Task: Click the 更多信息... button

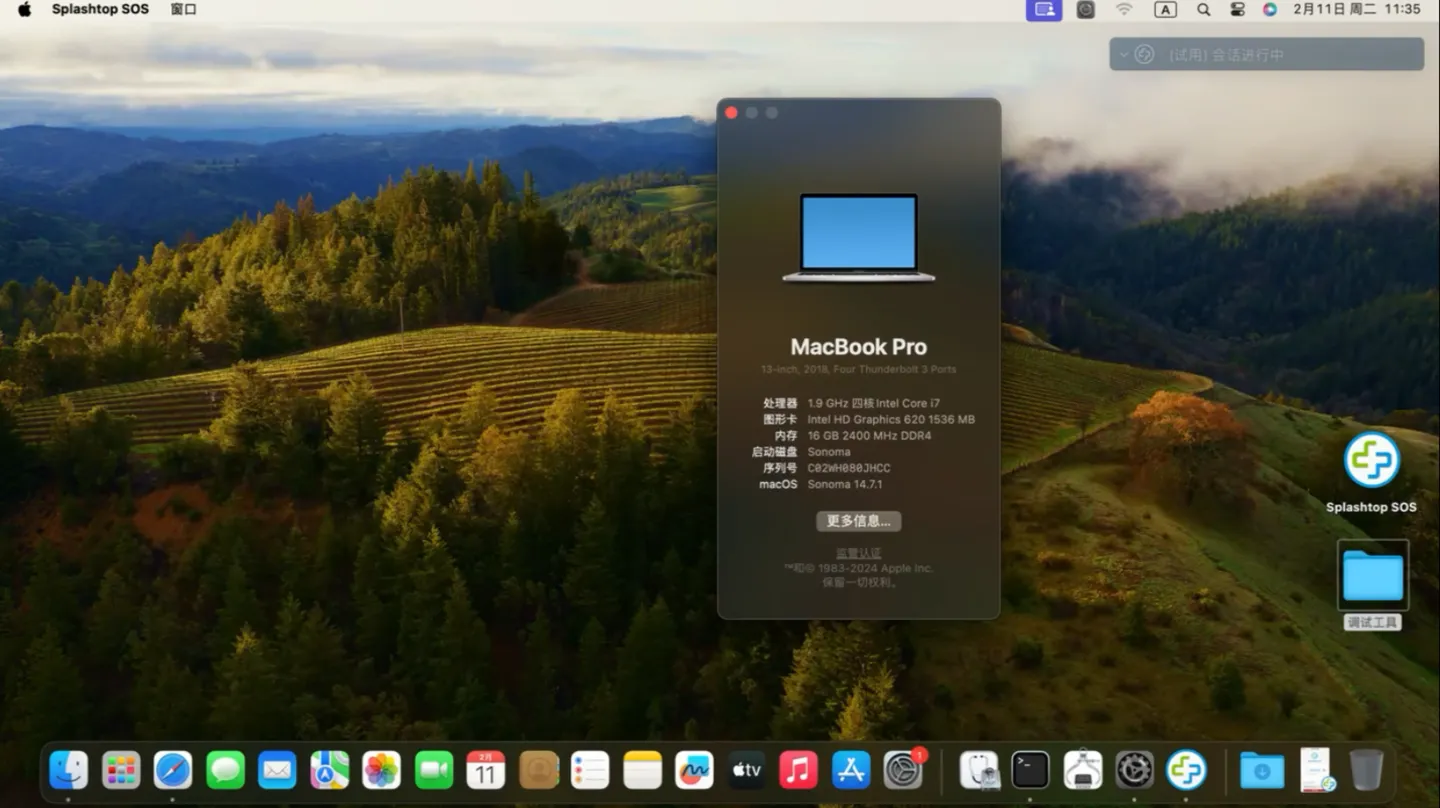Action: click(x=858, y=521)
